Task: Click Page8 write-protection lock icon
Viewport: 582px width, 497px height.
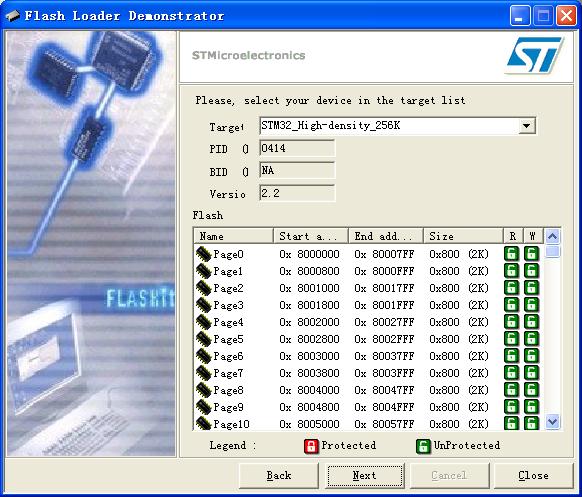Action: point(532,390)
